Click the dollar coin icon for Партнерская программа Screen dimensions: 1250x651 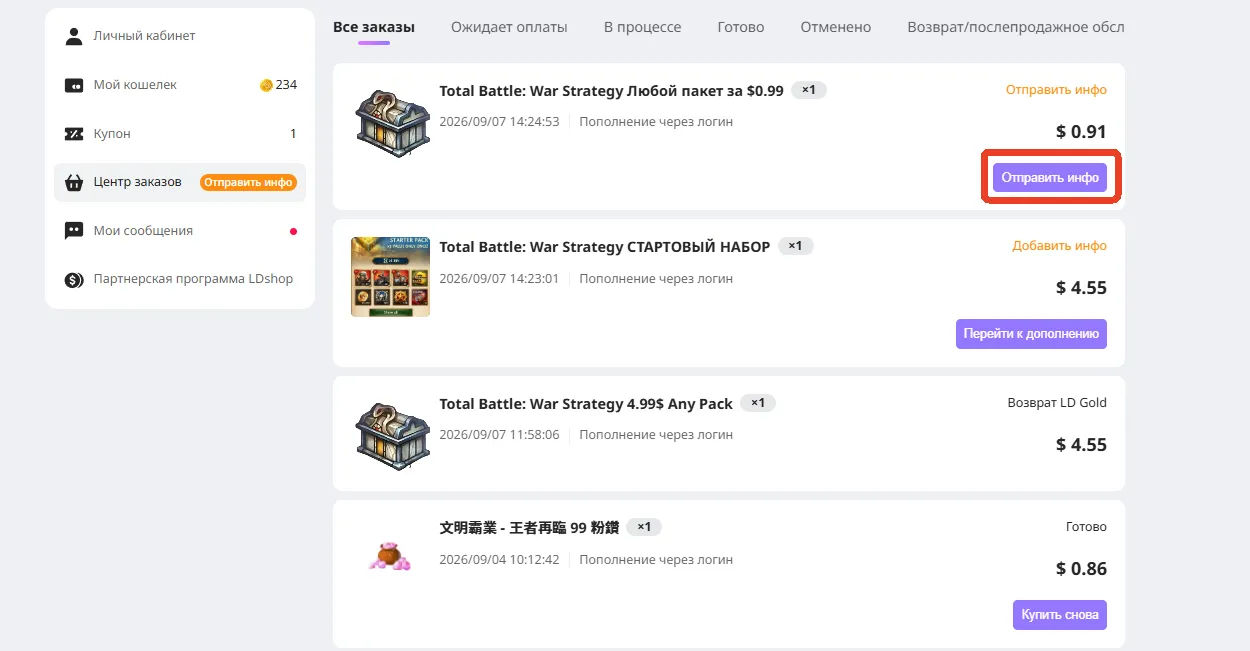click(74, 280)
